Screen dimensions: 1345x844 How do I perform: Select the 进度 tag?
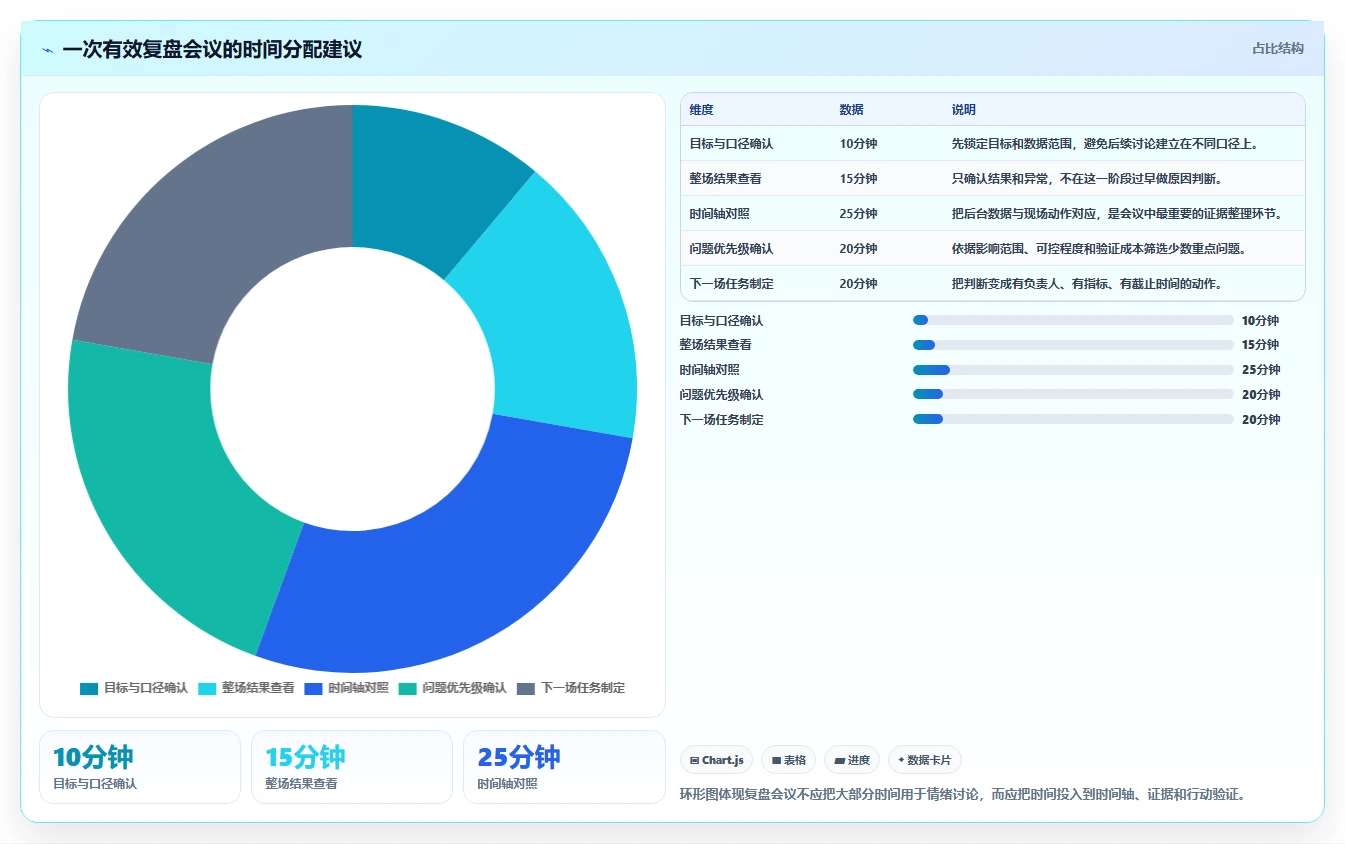[x=852, y=760]
